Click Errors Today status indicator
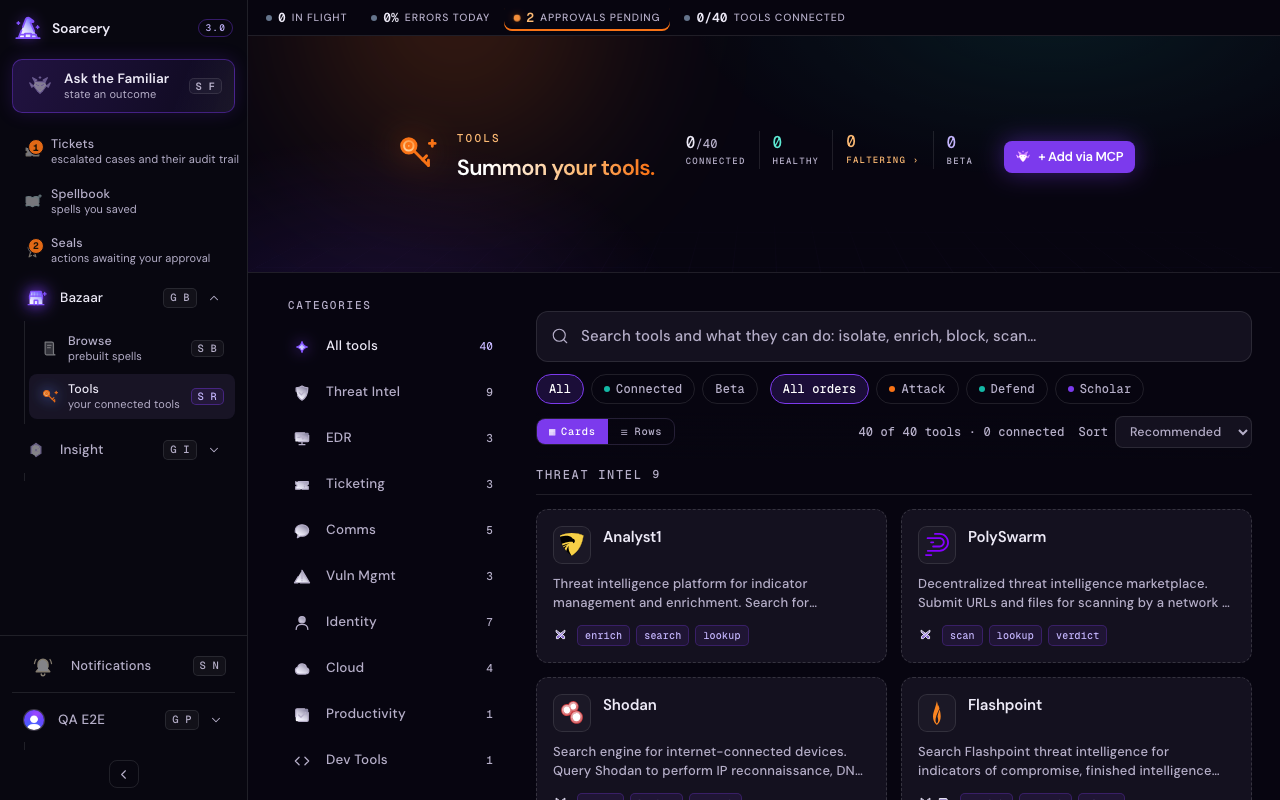 point(430,17)
